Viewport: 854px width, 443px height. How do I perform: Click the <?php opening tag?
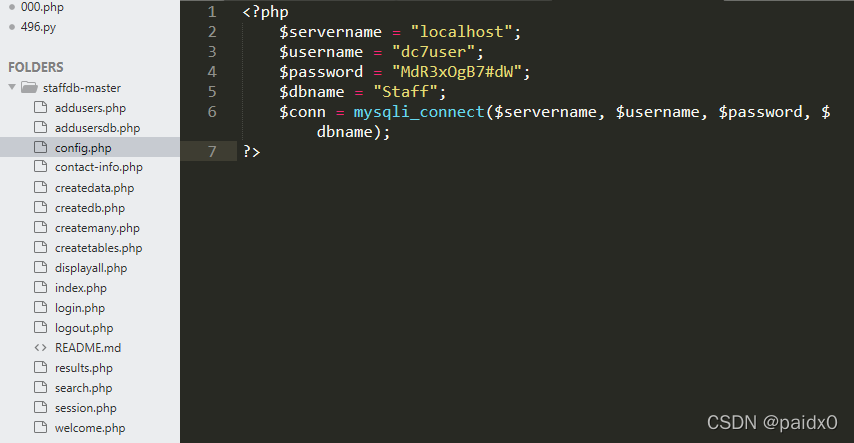point(265,12)
